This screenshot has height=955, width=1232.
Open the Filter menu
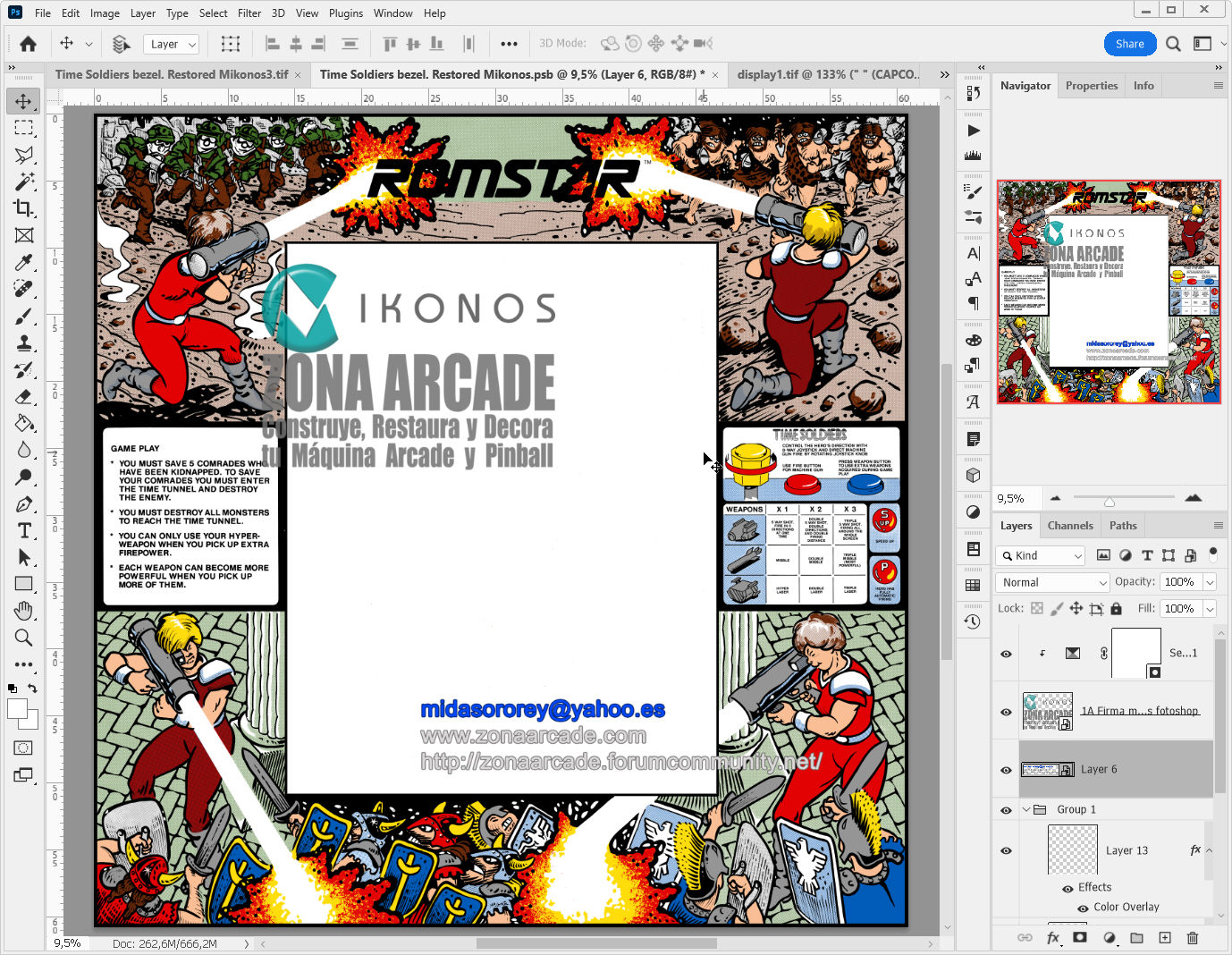pos(249,13)
